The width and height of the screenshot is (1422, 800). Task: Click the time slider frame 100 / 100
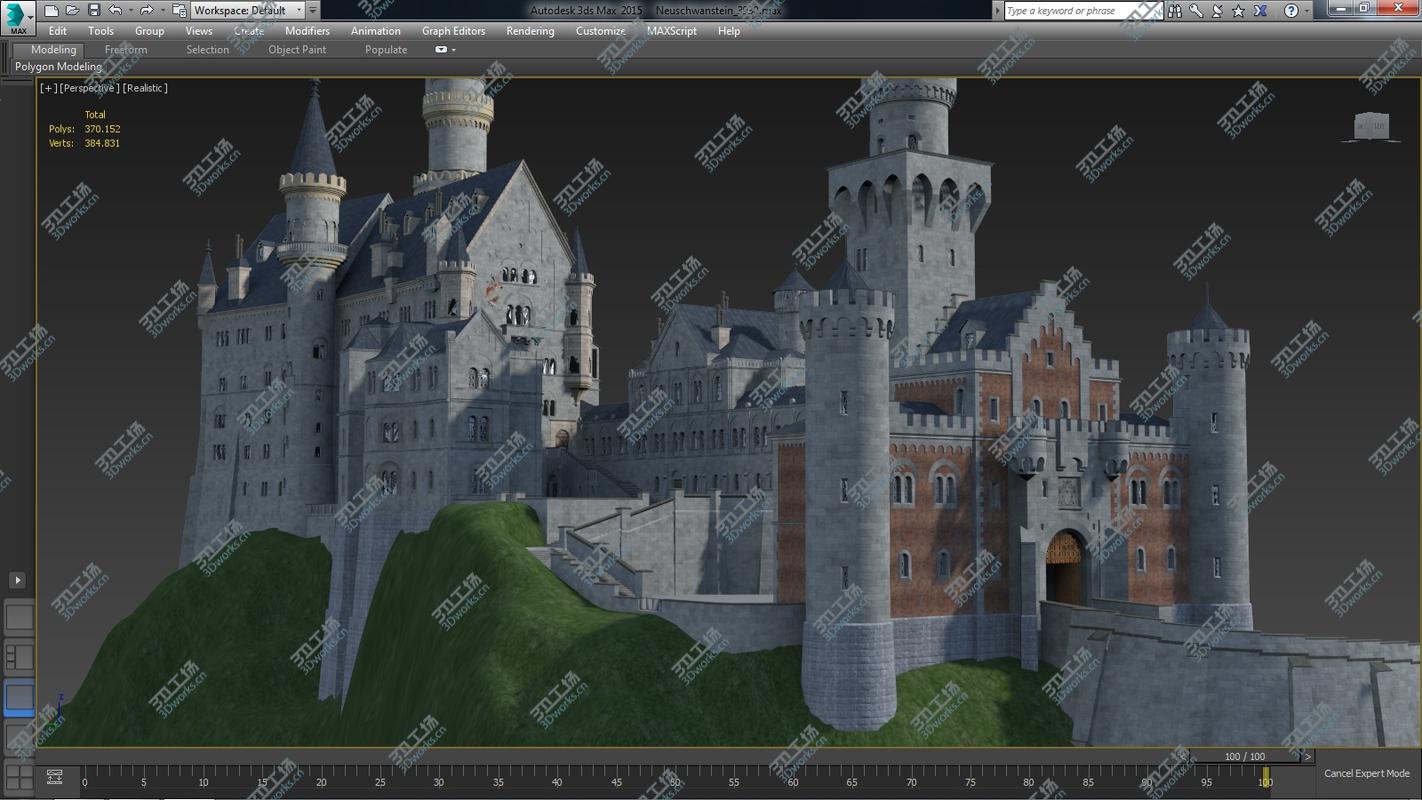click(1244, 757)
